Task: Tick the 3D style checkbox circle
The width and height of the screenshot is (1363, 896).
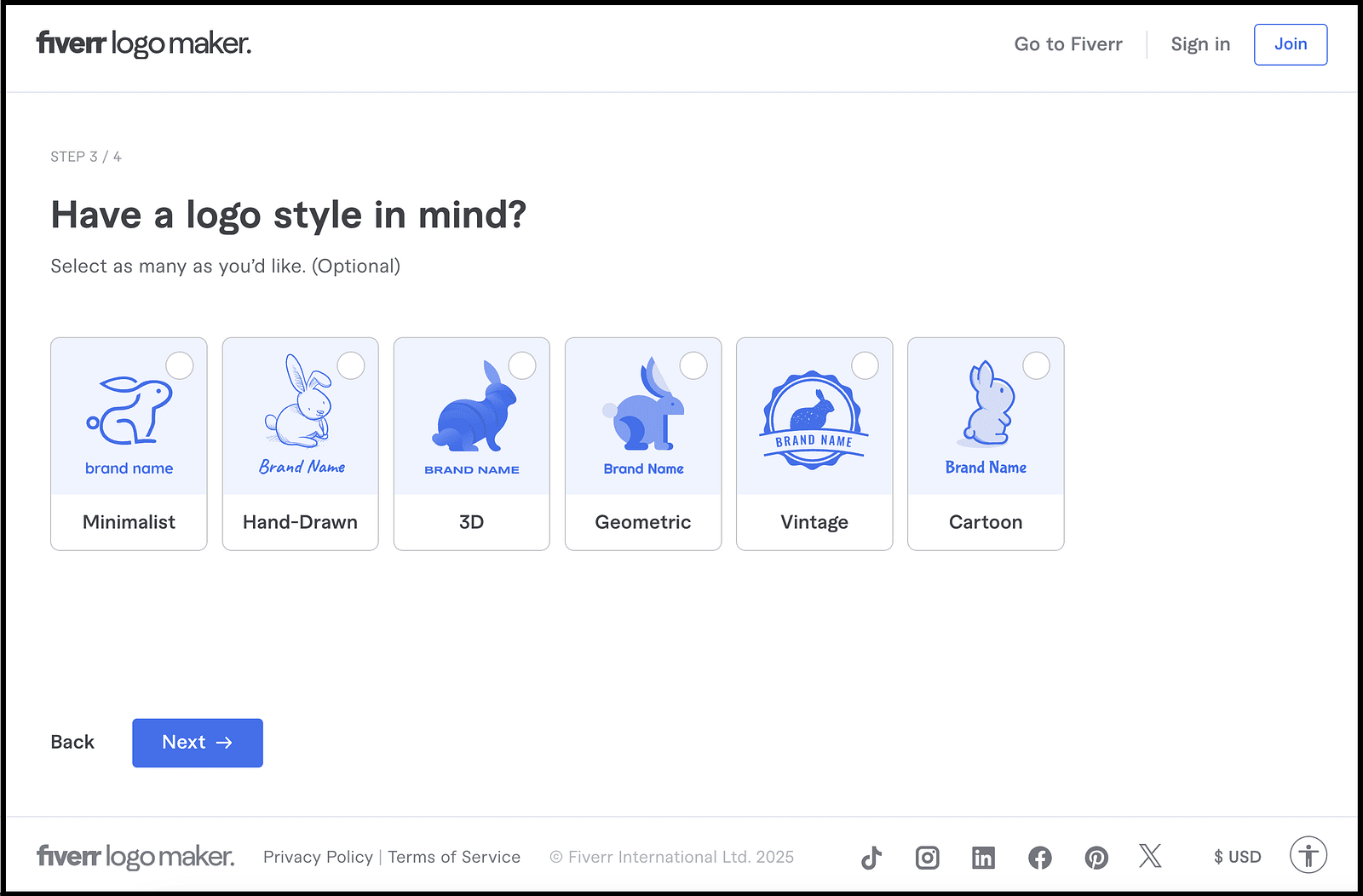Action: [522, 365]
